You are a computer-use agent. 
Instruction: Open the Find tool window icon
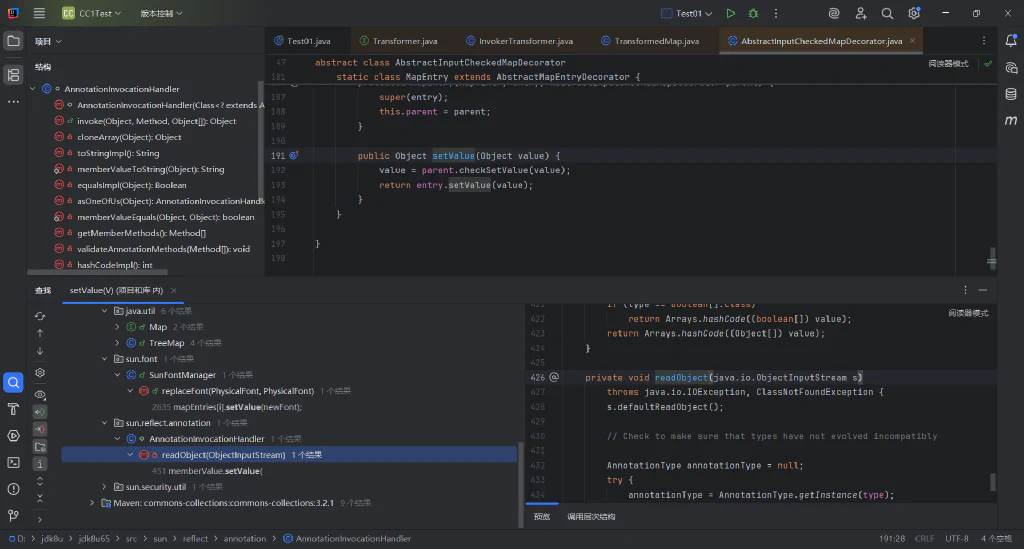13,383
